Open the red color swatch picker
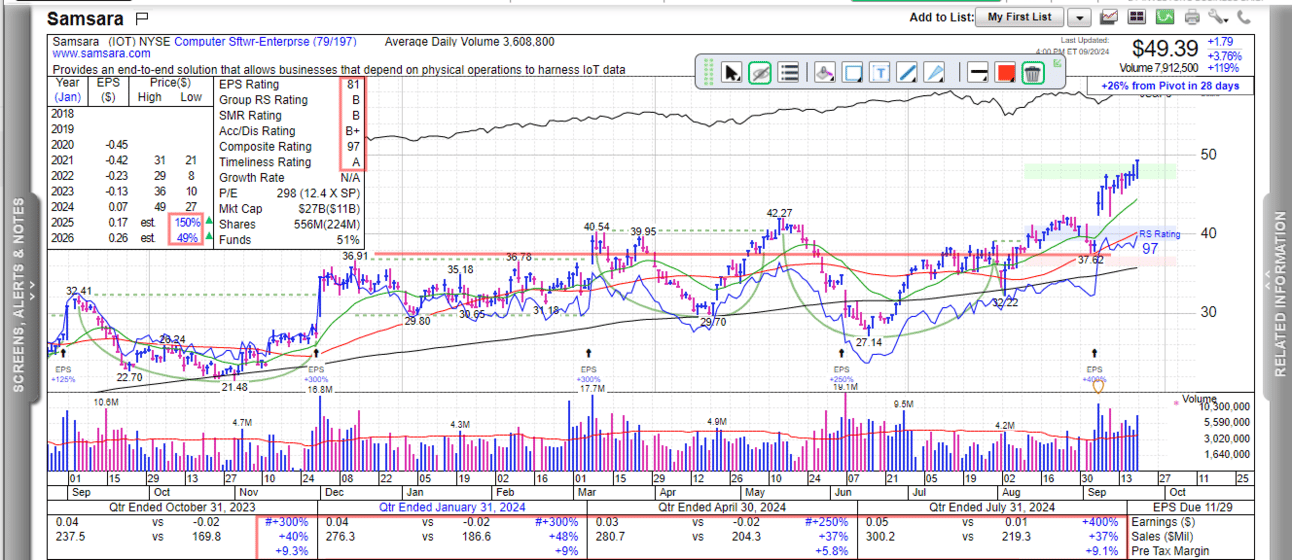The image size is (1292, 560). (x=1006, y=72)
